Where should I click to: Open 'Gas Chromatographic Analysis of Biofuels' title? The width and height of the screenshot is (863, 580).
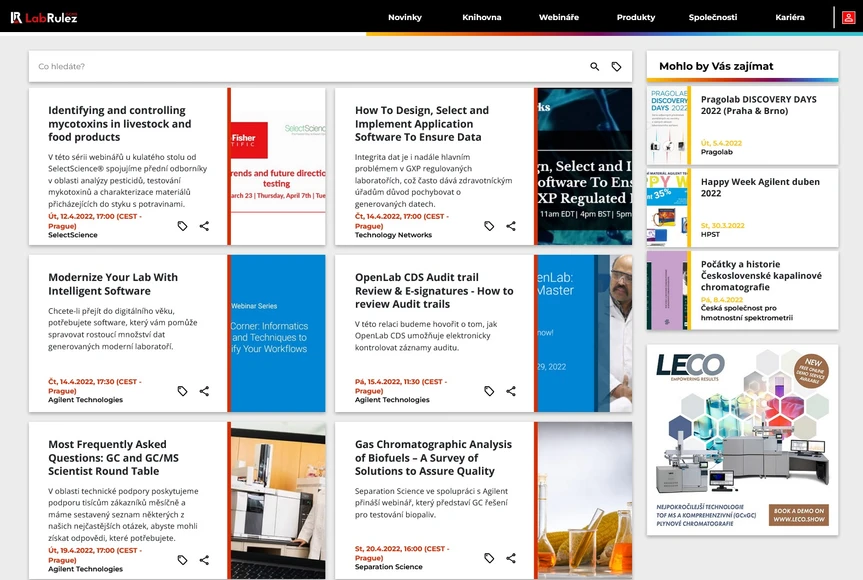tap(433, 458)
